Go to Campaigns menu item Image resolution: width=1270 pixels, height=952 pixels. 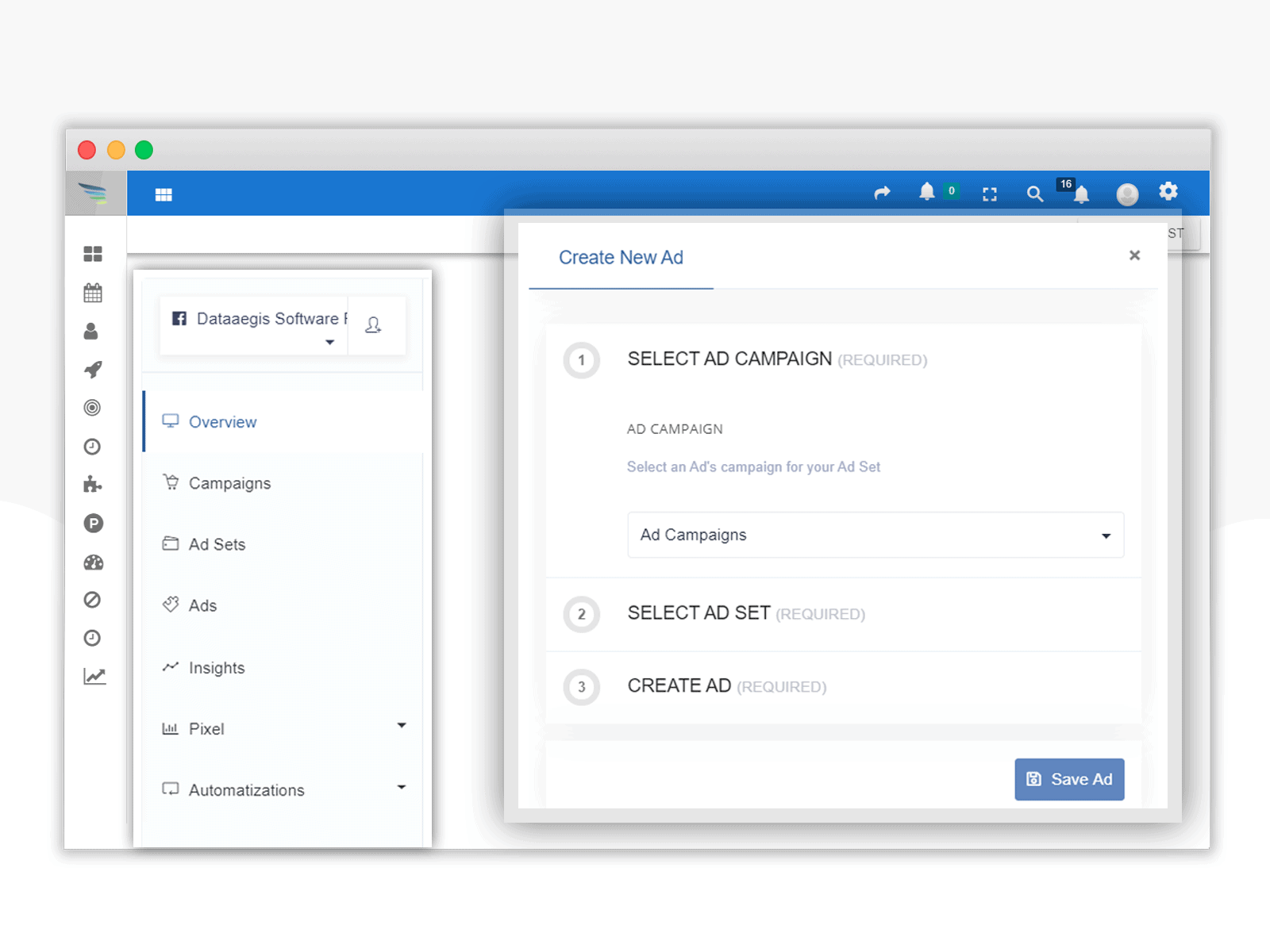pyautogui.click(x=283, y=483)
